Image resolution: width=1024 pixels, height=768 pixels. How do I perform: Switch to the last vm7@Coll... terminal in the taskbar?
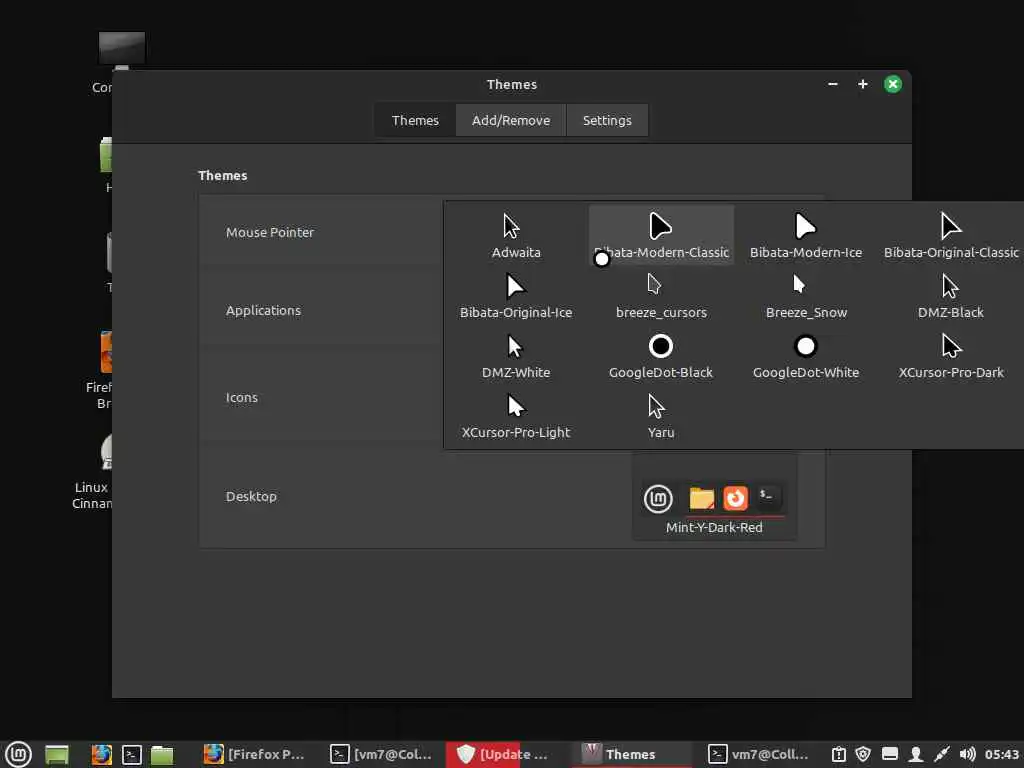[x=759, y=755]
